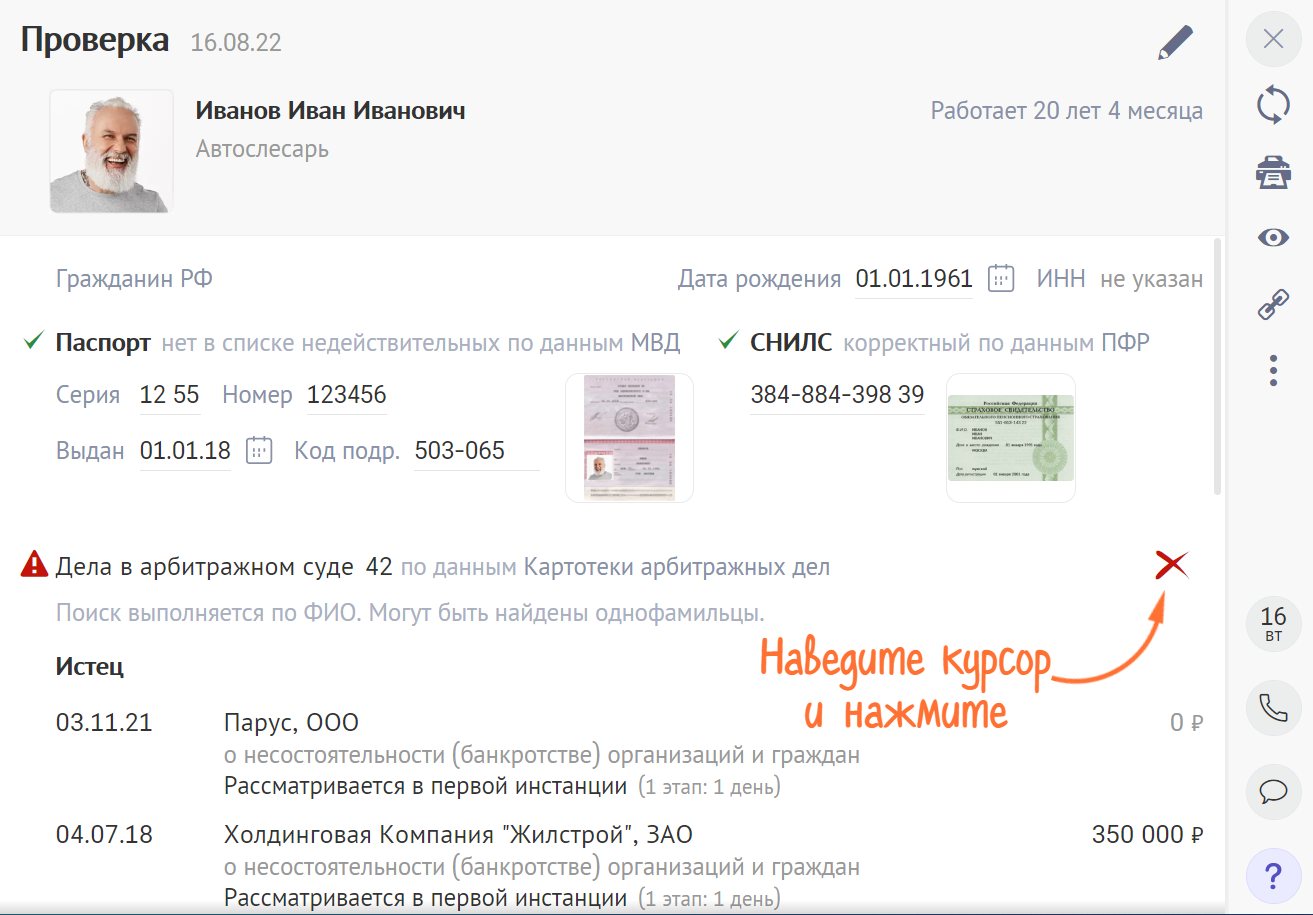Open the chat bubble icon
This screenshot has width=1313, height=915.
(x=1273, y=792)
